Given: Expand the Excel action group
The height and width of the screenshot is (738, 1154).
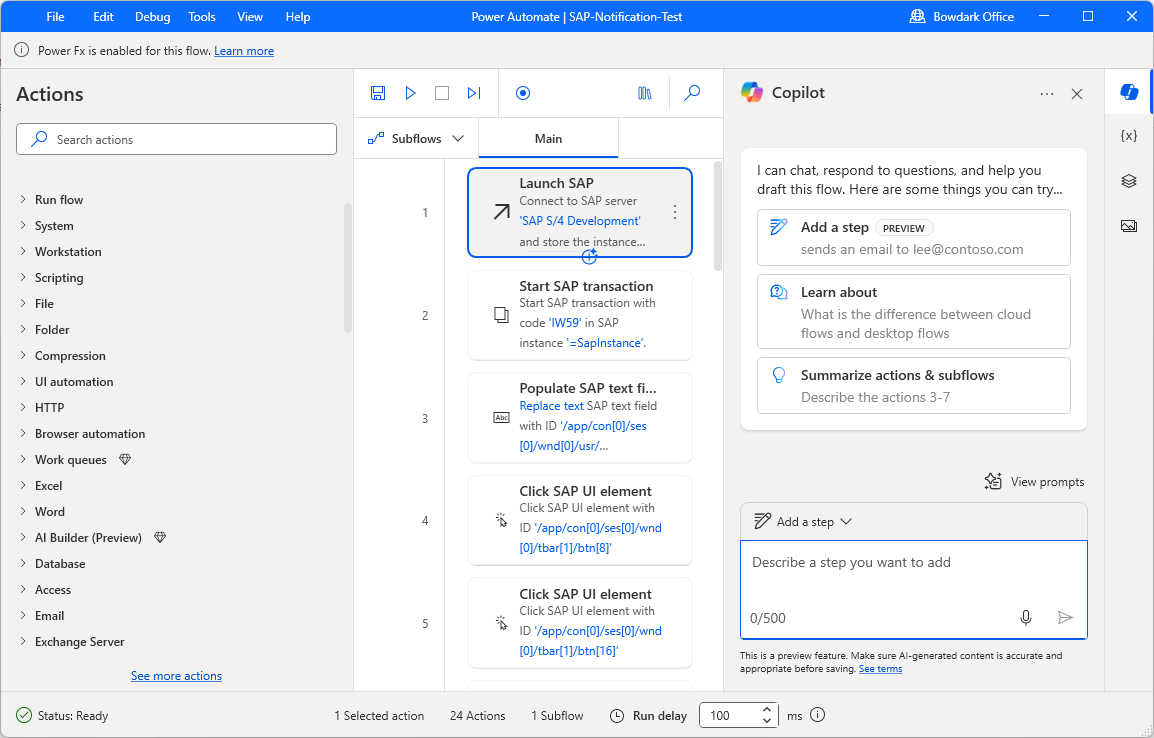Looking at the screenshot, I should [x=23, y=485].
